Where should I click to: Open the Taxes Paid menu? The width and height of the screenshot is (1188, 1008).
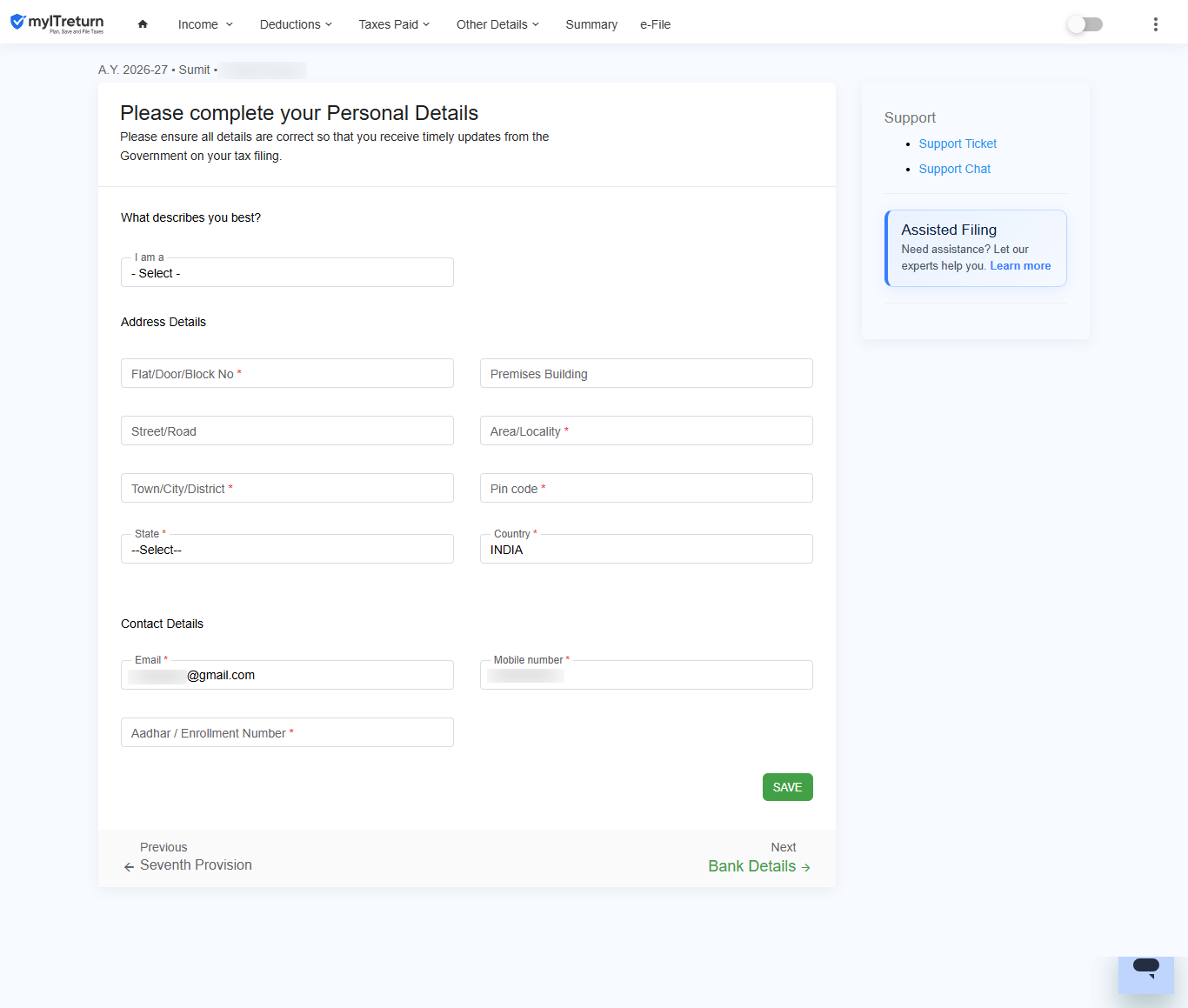[394, 24]
